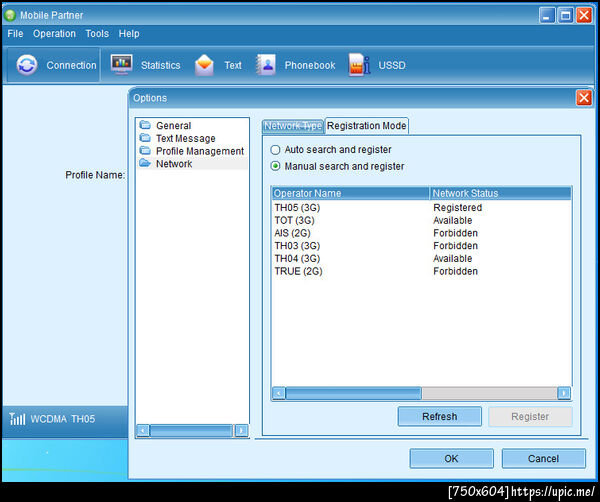Image resolution: width=600 pixels, height=502 pixels.
Task: Minimize the Mobile Partner window
Action: (x=547, y=15)
